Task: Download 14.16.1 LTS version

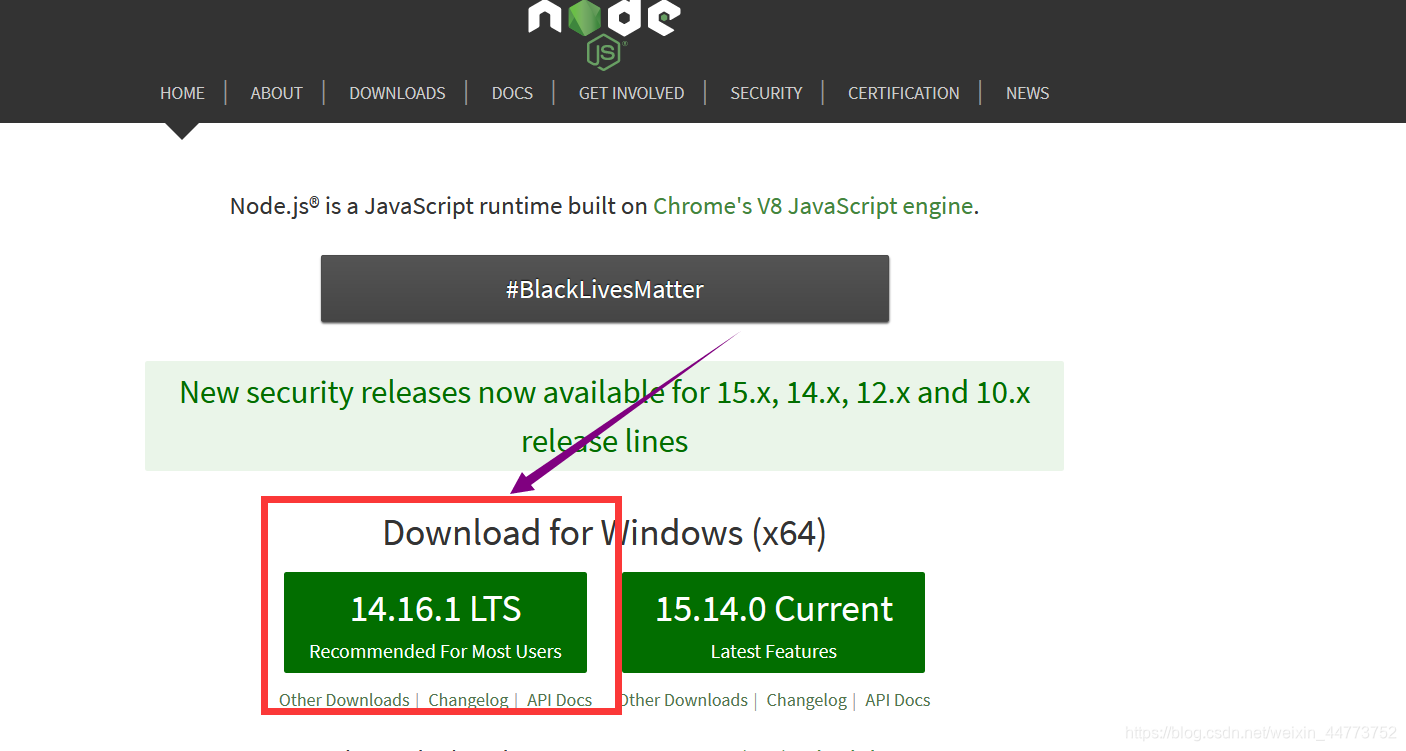Action: coord(435,622)
